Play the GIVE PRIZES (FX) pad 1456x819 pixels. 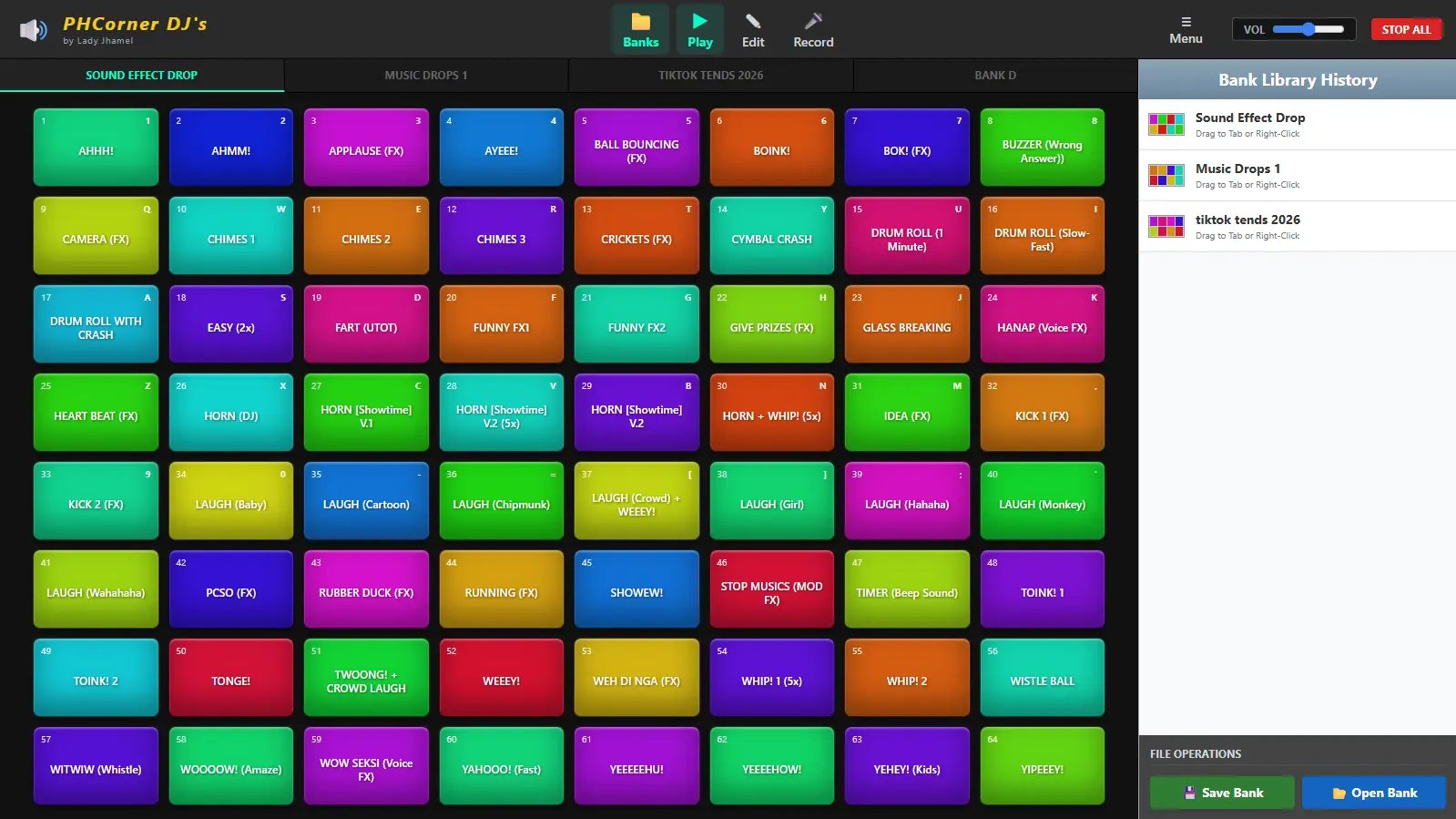tap(772, 324)
